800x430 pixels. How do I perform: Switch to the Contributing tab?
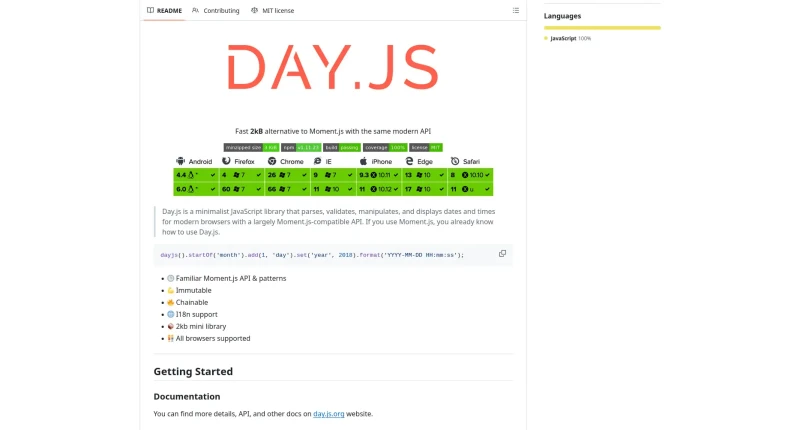click(x=216, y=10)
